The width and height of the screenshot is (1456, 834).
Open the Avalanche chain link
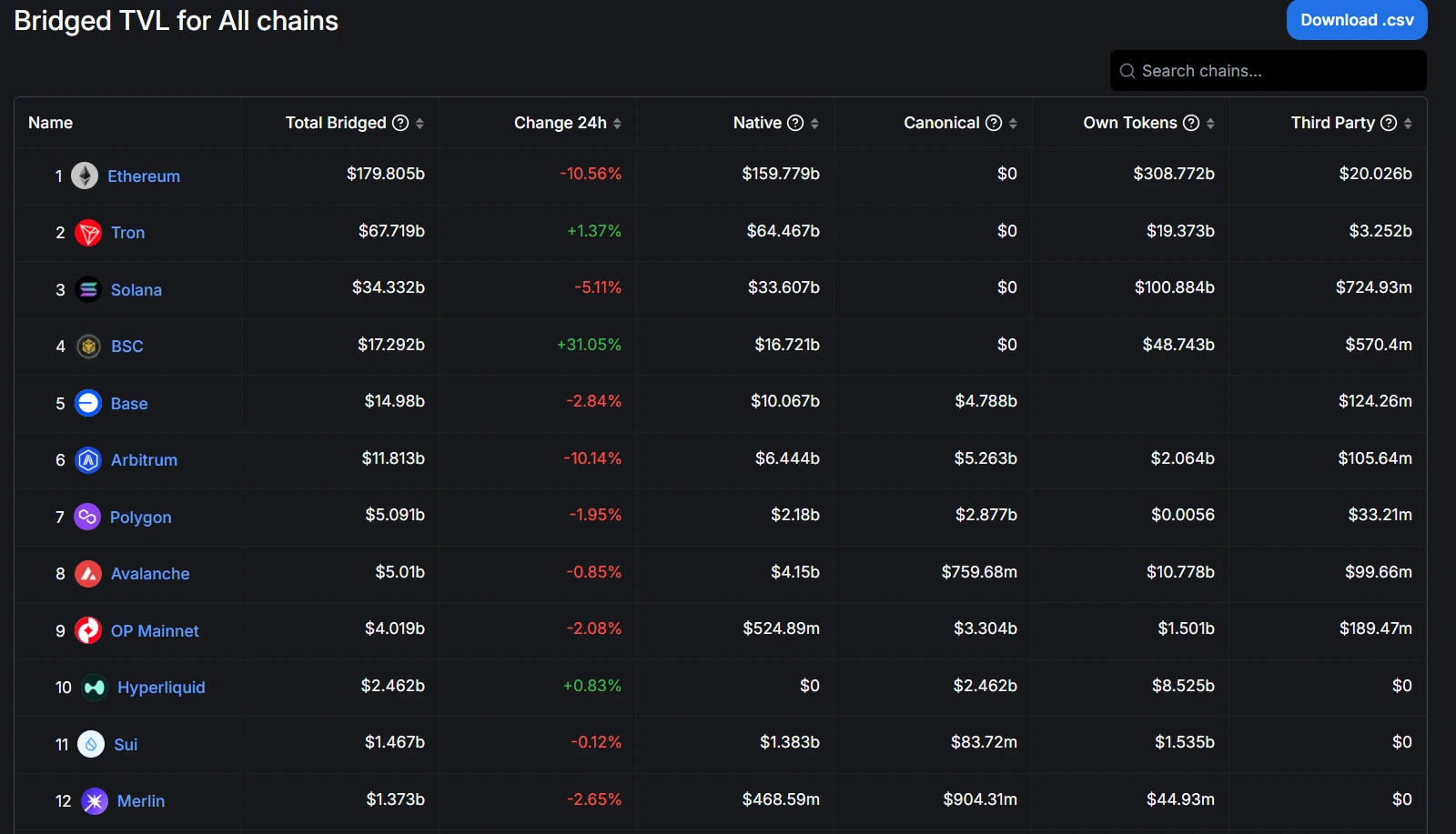150,574
